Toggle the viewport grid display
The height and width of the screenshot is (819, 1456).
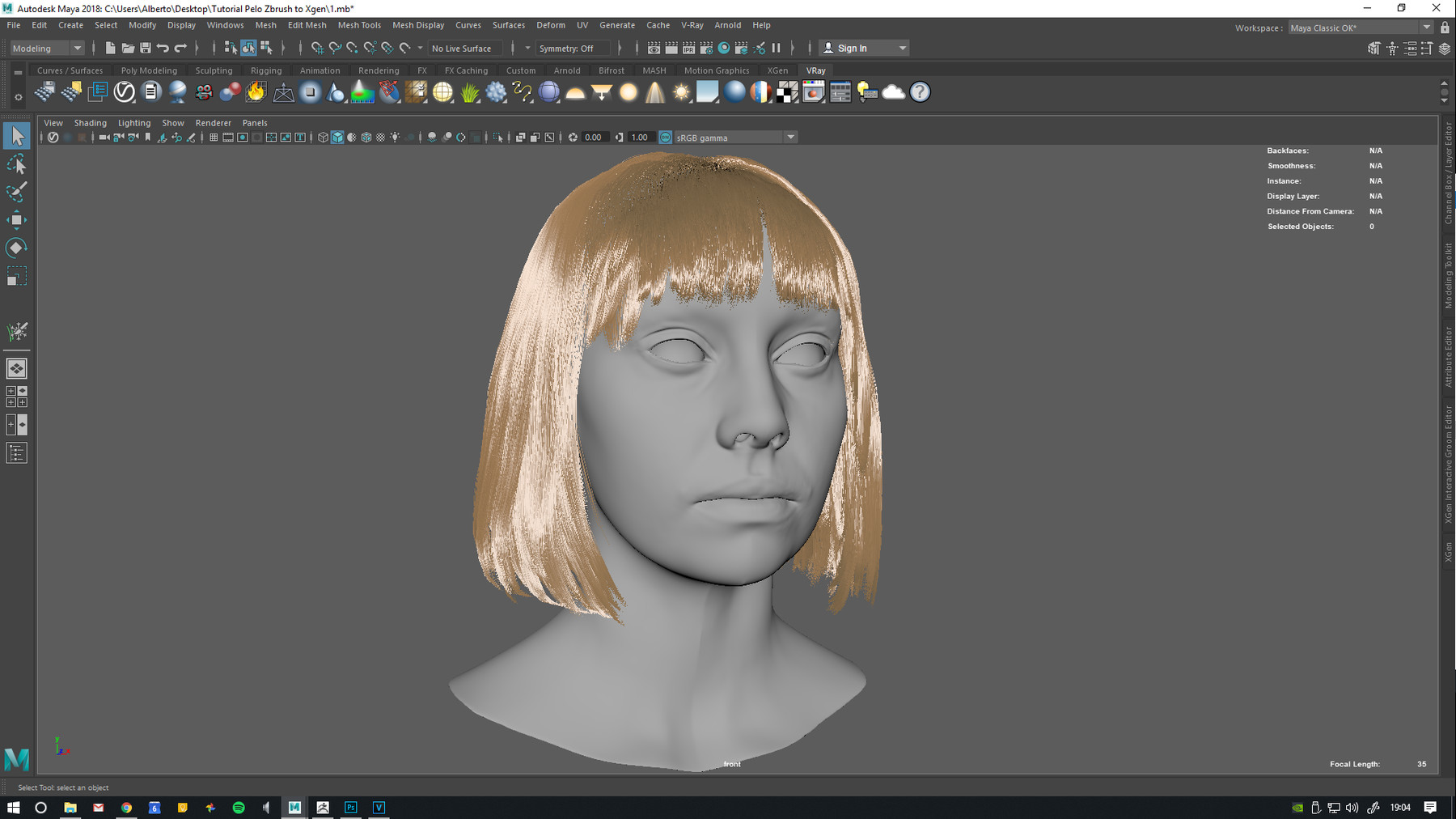(x=214, y=138)
